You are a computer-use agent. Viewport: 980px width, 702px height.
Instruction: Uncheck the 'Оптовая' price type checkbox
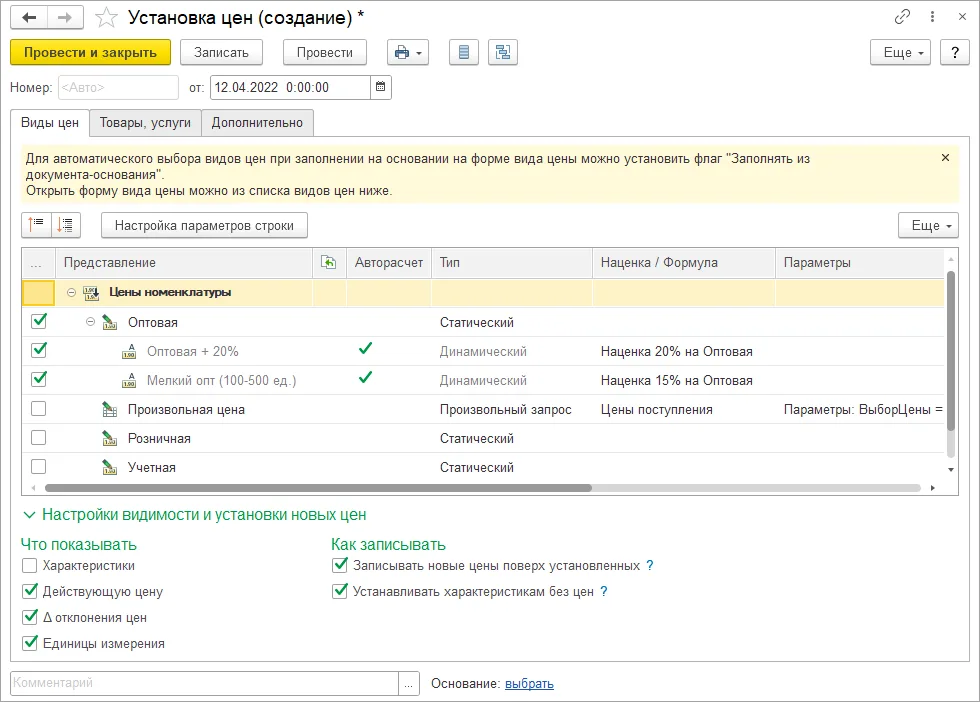click(x=39, y=321)
